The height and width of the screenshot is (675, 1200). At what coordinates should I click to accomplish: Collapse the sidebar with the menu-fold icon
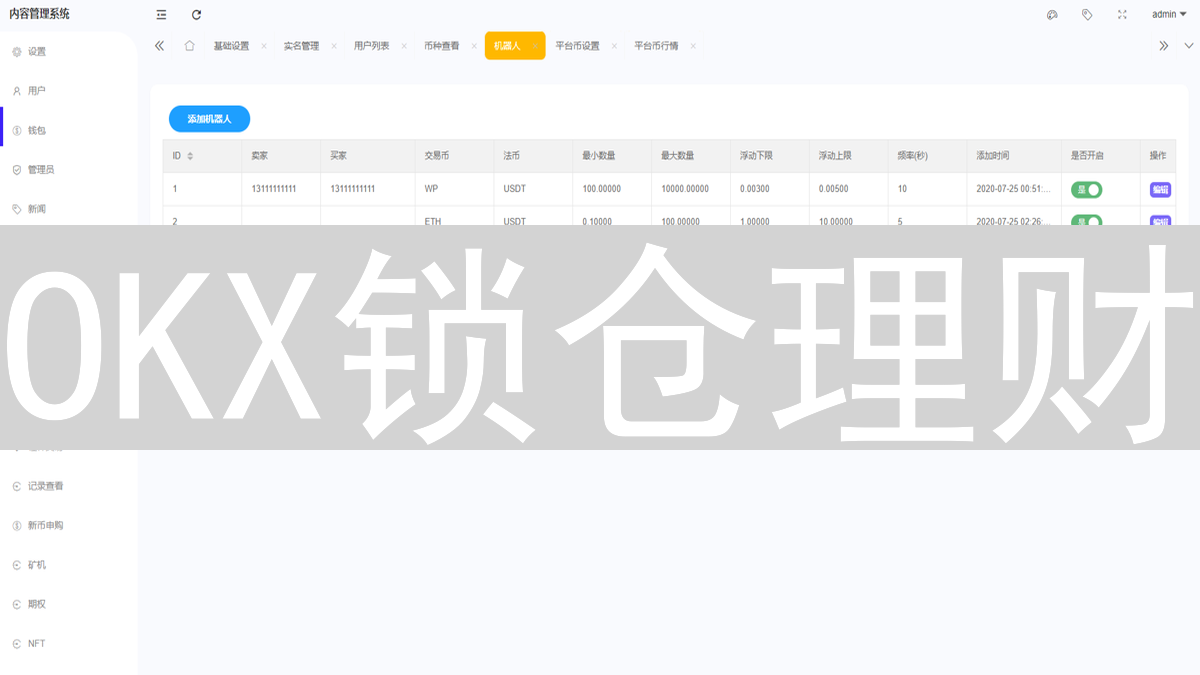coord(162,15)
